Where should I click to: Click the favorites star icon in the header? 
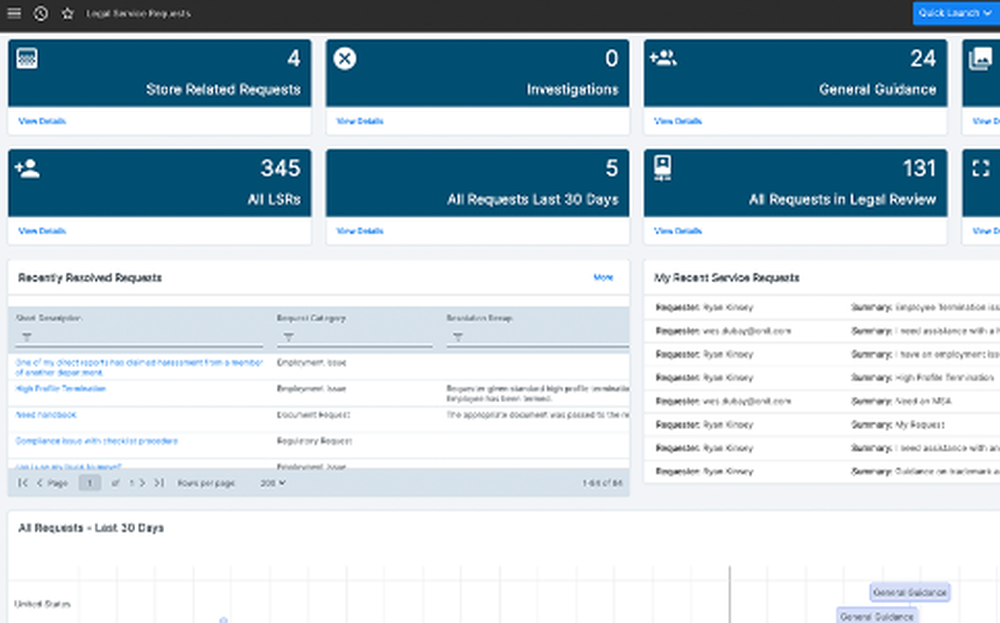[x=66, y=13]
